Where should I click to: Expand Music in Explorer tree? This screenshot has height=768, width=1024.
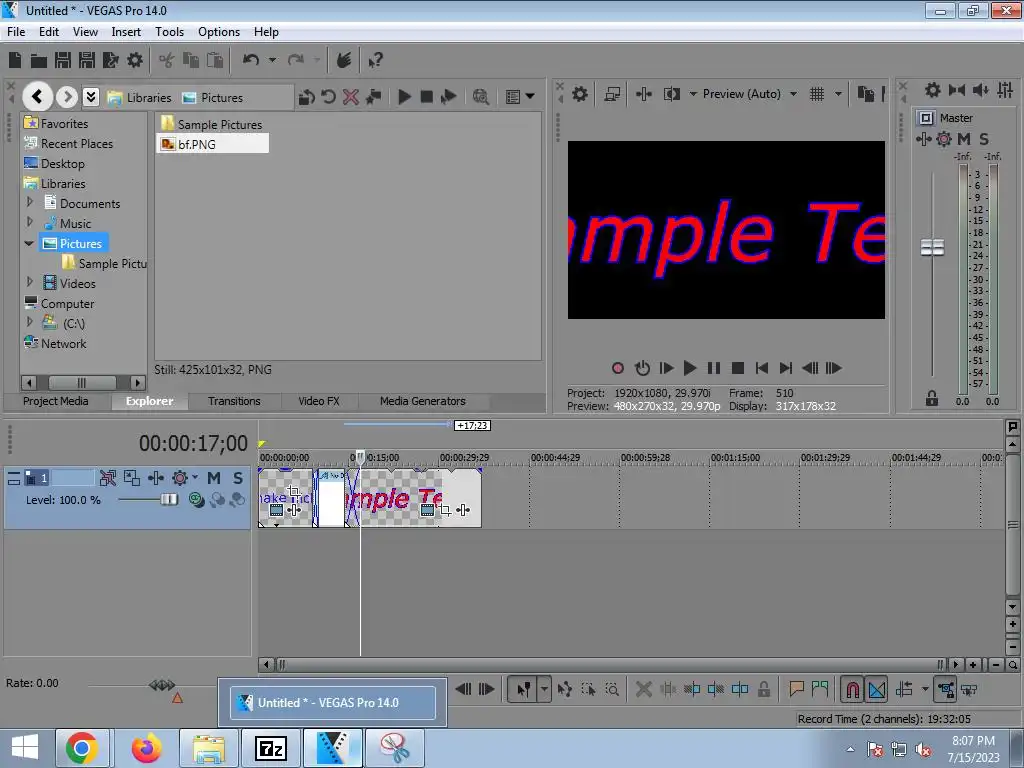tap(30, 223)
